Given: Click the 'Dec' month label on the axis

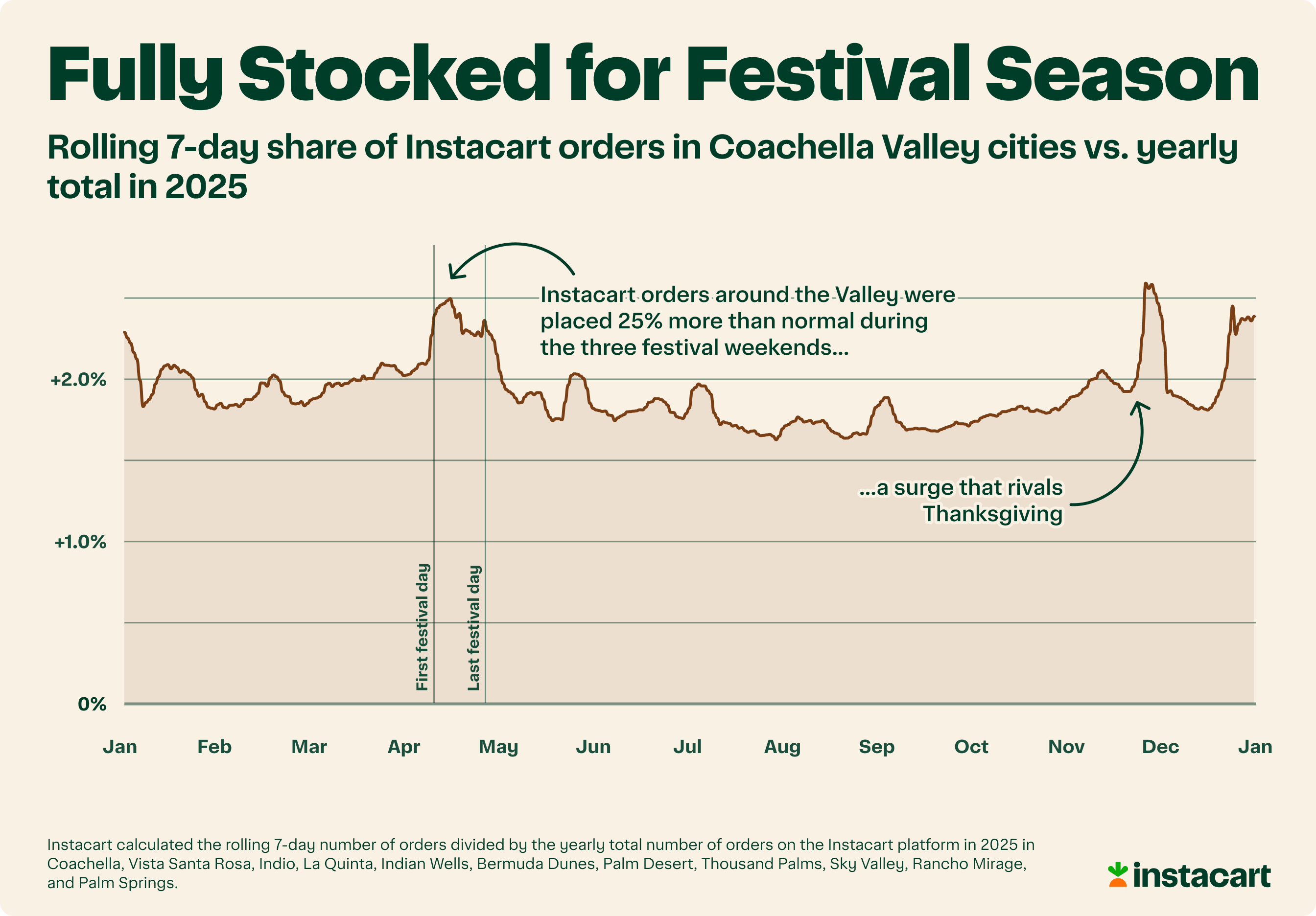Looking at the screenshot, I should [x=1161, y=747].
